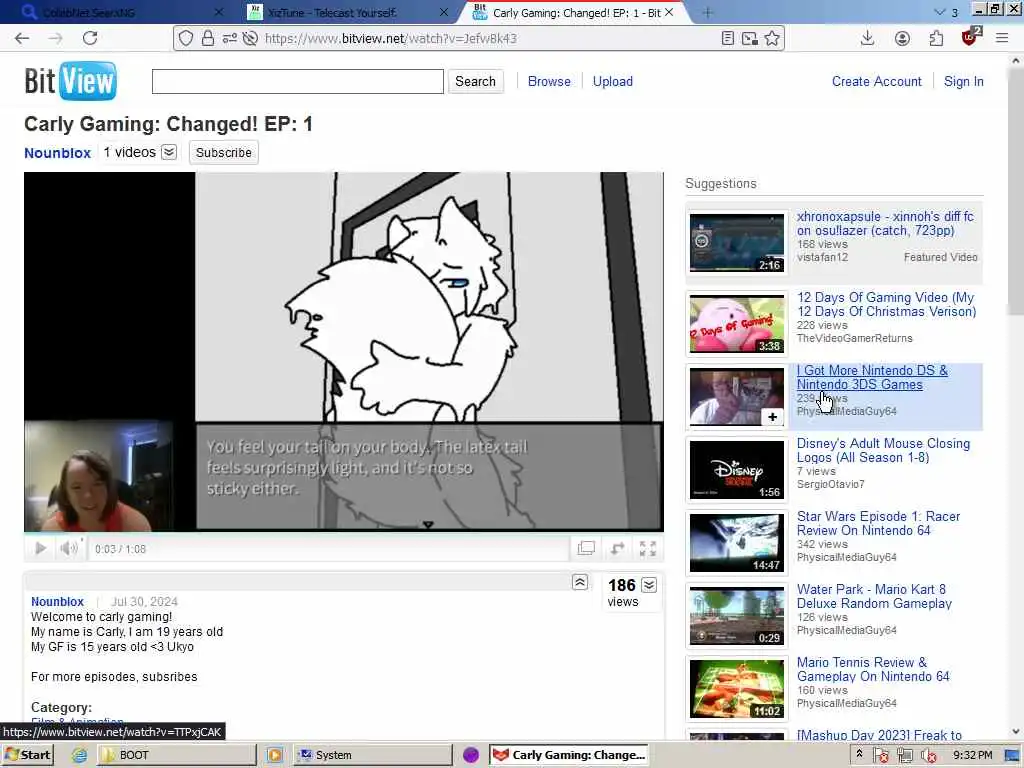Open a new browser tab
The image size is (1024, 768).
[x=707, y=12]
